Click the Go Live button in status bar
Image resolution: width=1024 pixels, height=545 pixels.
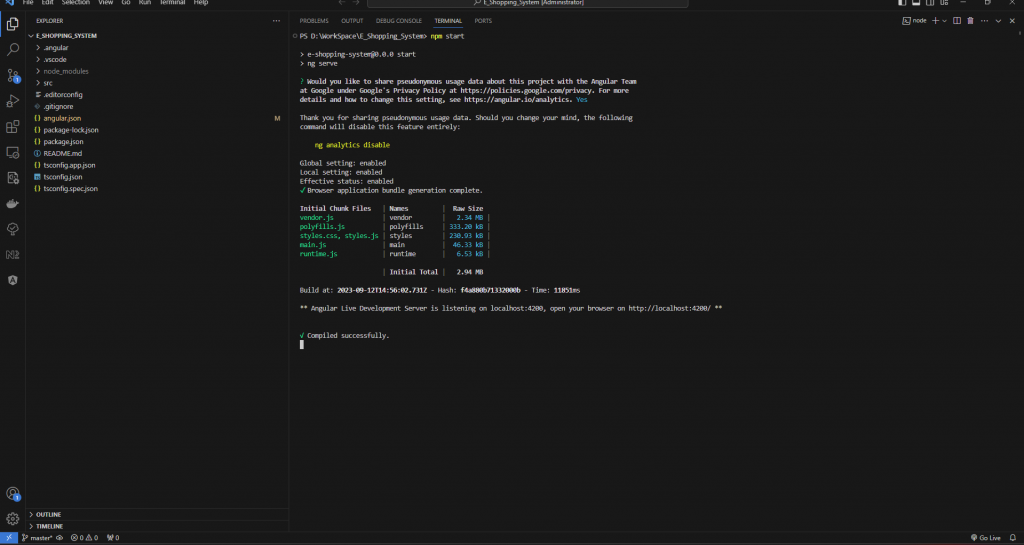pos(986,538)
